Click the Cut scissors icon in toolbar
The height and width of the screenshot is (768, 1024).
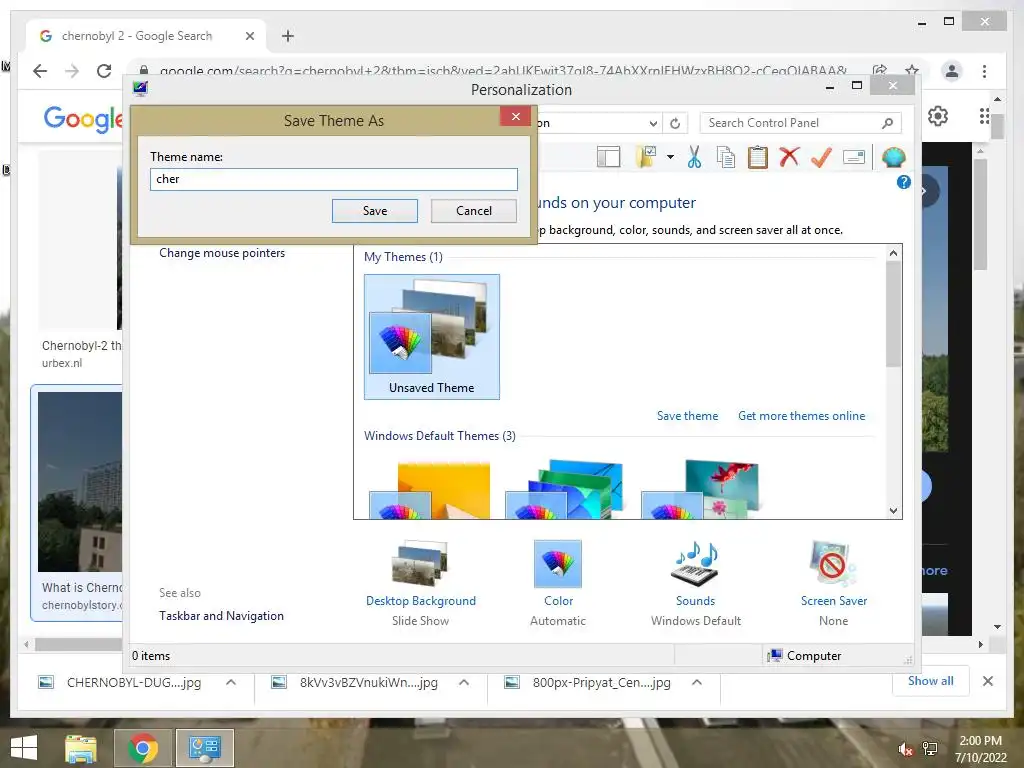694,157
